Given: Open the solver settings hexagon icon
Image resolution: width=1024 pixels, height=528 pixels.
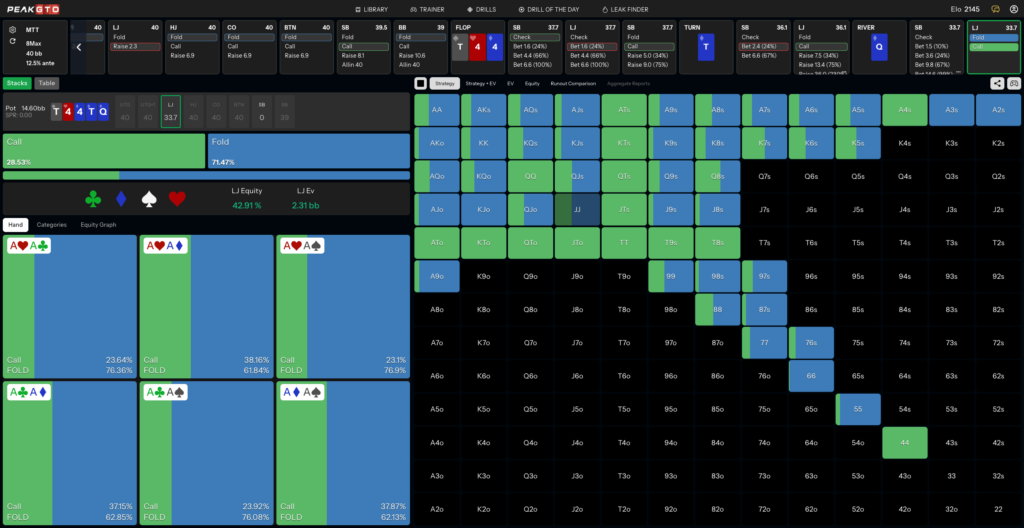Looking at the screenshot, I should (x=13, y=29).
